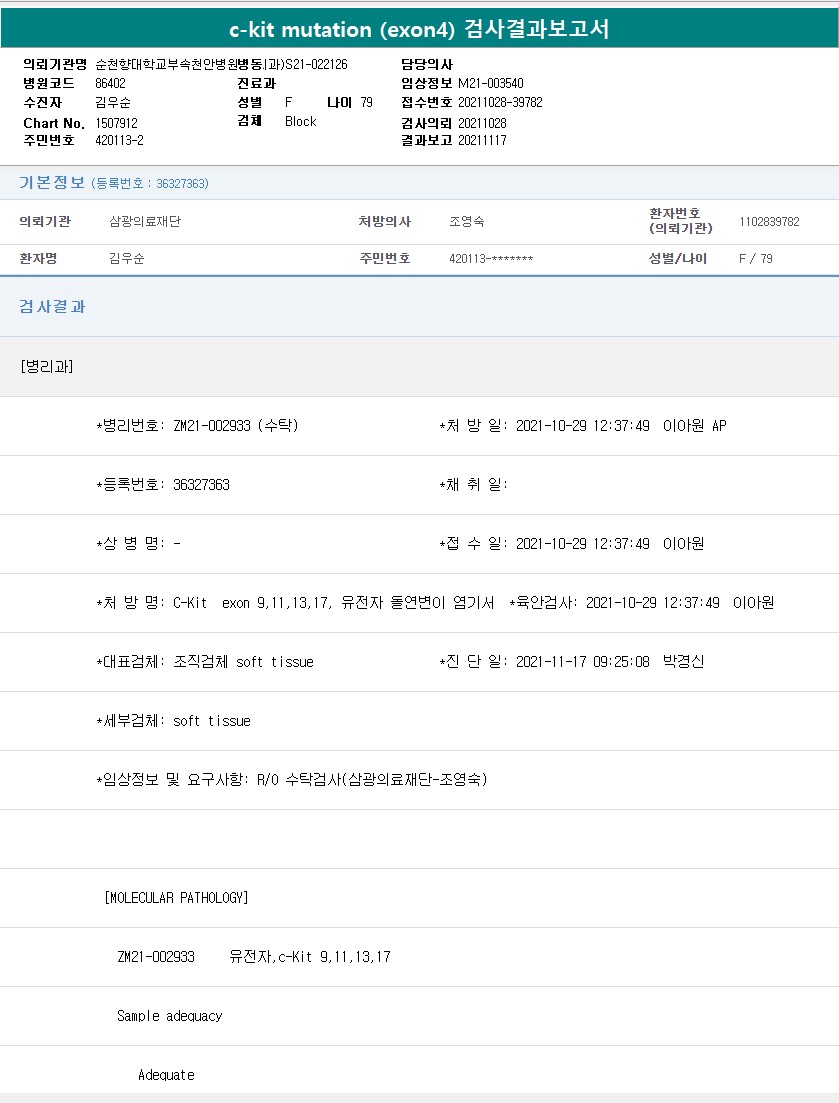Select registration number '(등록번호 : 36327363)' in heading
The image size is (839, 1103).
point(150,184)
